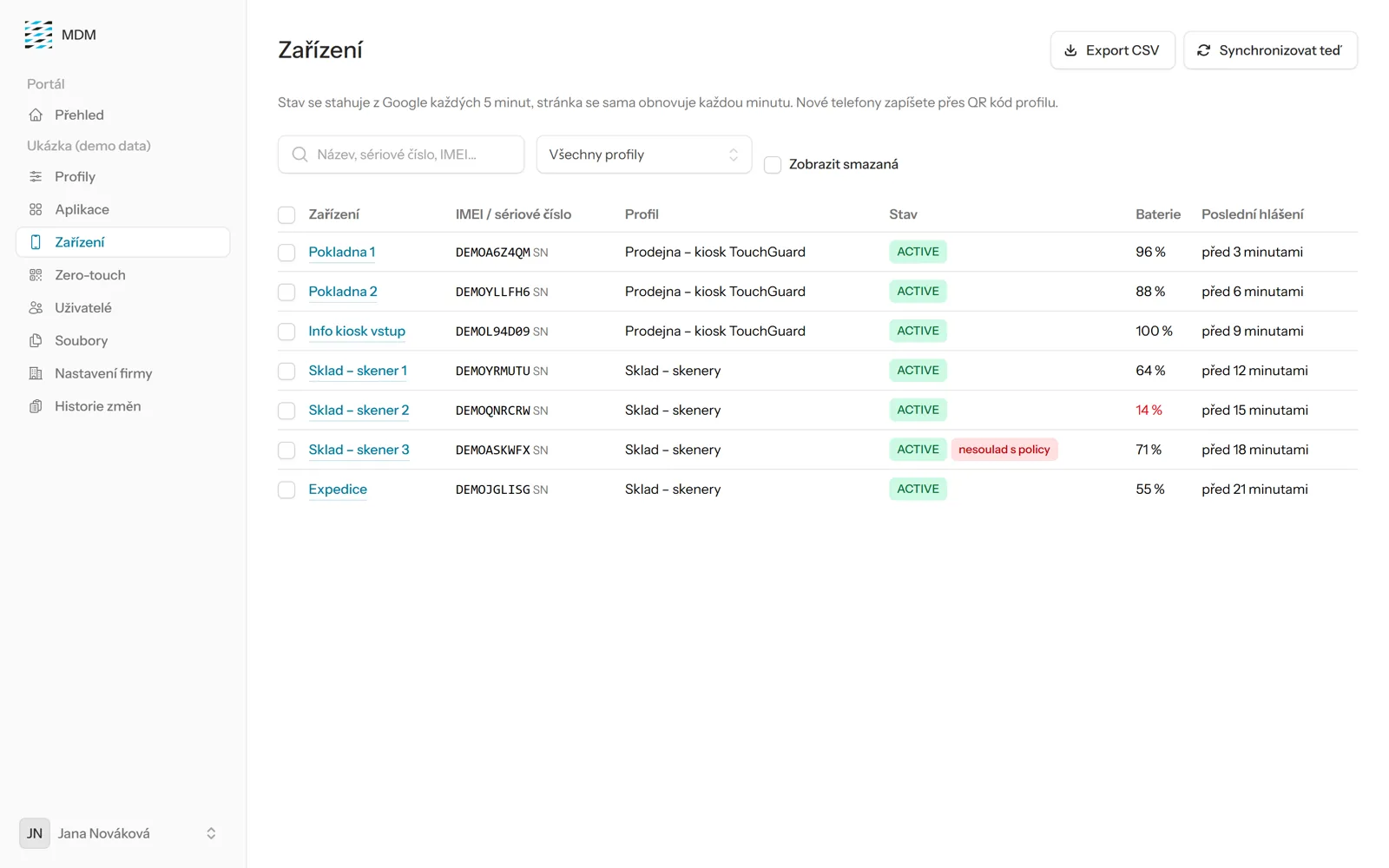
Task: Go to Soubory page
Action: (122, 340)
